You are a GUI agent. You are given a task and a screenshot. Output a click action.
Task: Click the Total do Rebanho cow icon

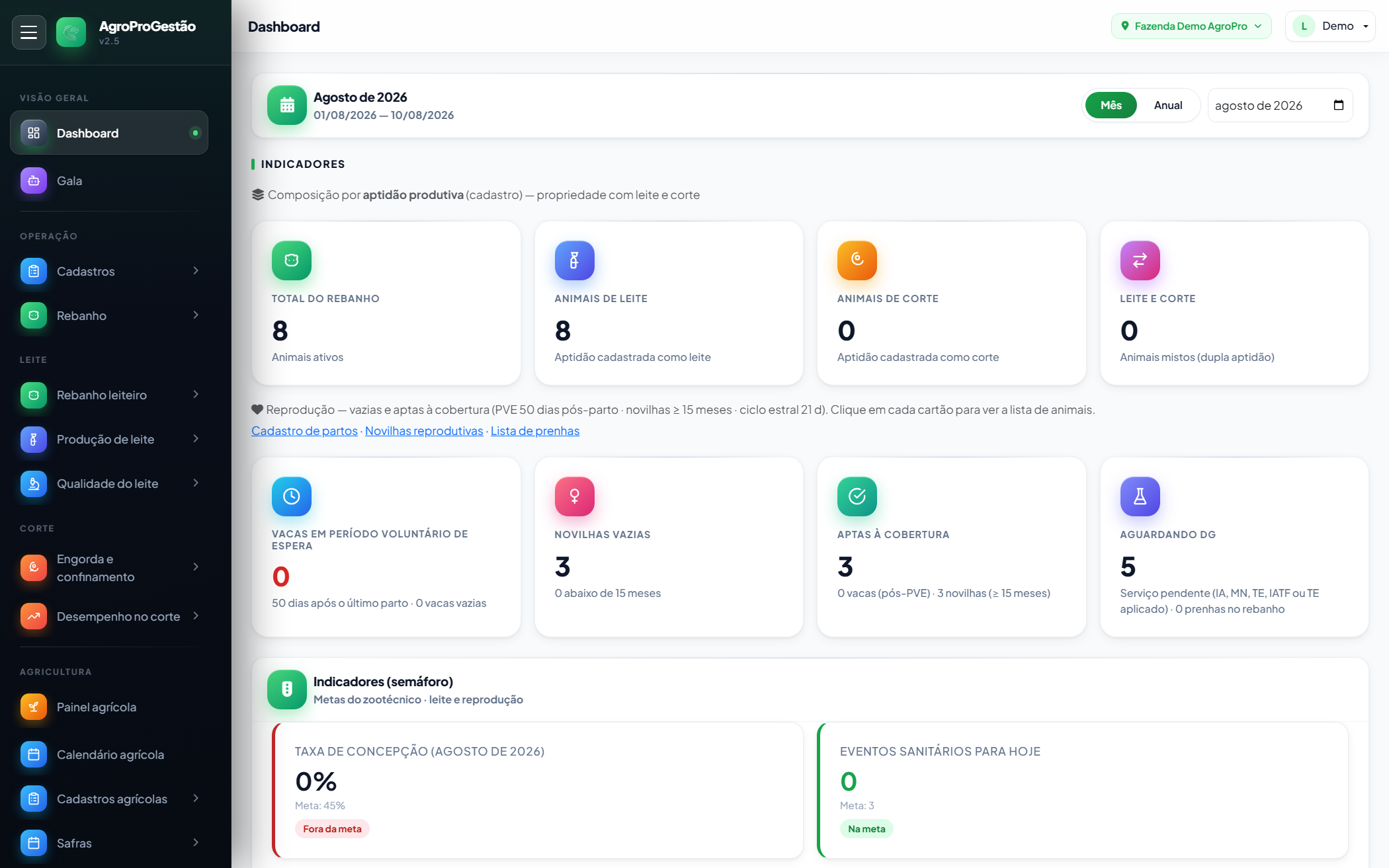[x=292, y=260]
